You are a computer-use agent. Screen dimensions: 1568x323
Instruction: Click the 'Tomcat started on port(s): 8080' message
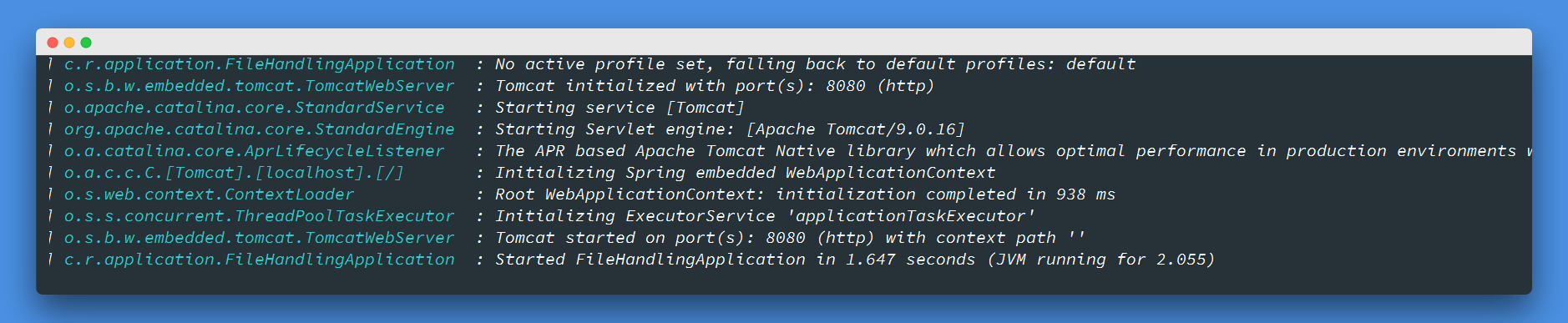(791, 238)
